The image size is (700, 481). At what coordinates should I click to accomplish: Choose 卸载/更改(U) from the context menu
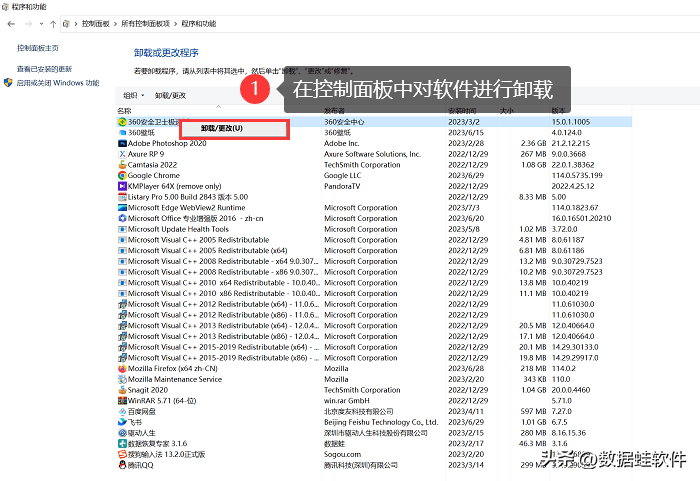click(x=233, y=129)
